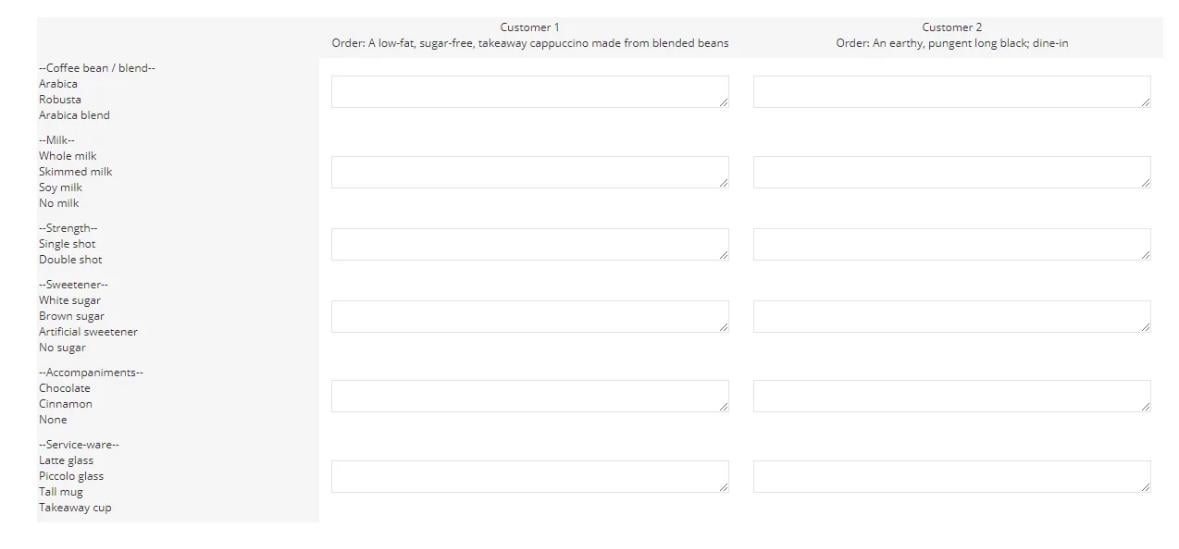Grab resize handle of Customer 1 bean field

[723, 103]
